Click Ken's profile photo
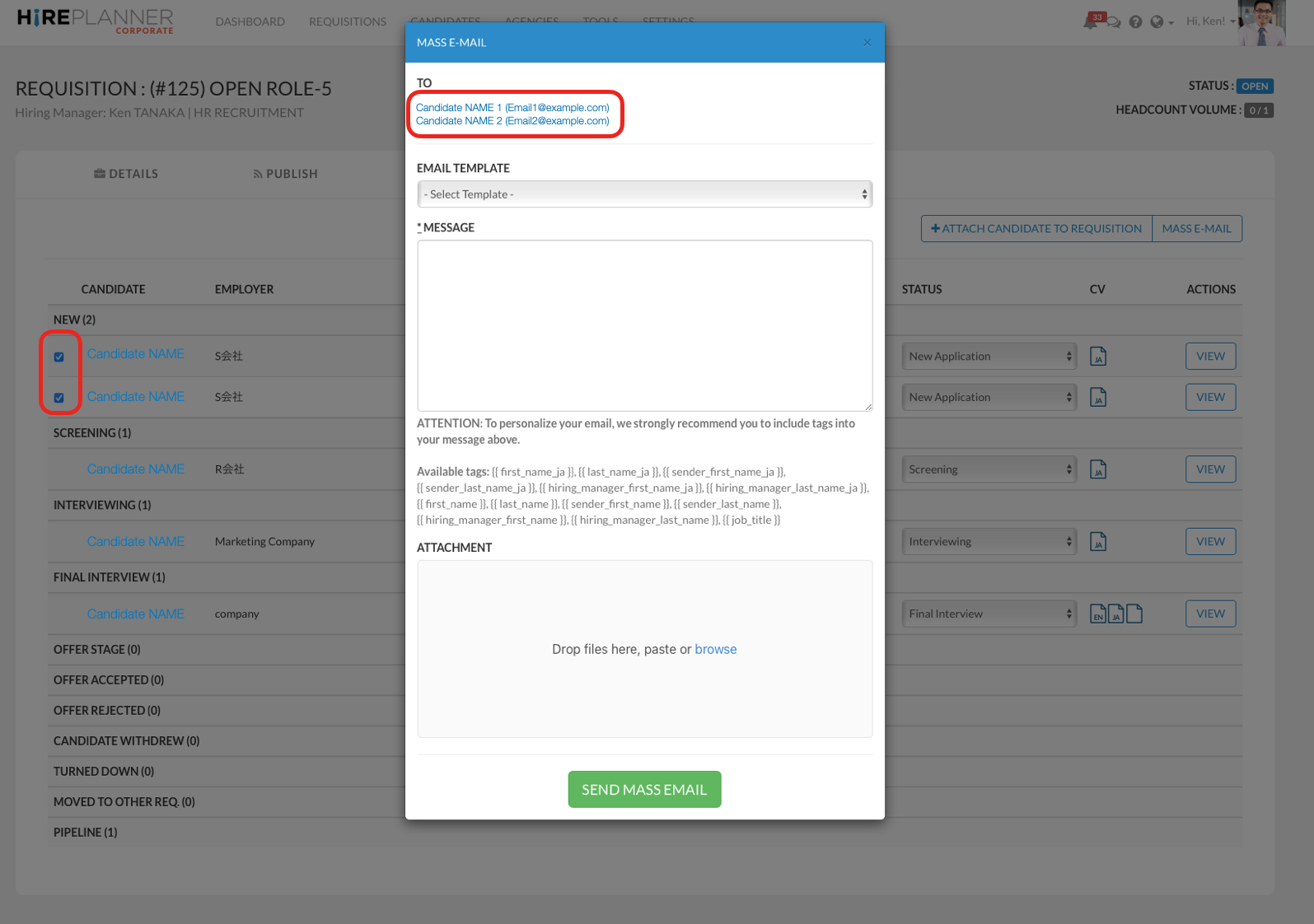The image size is (1314, 924). (1261, 23)
